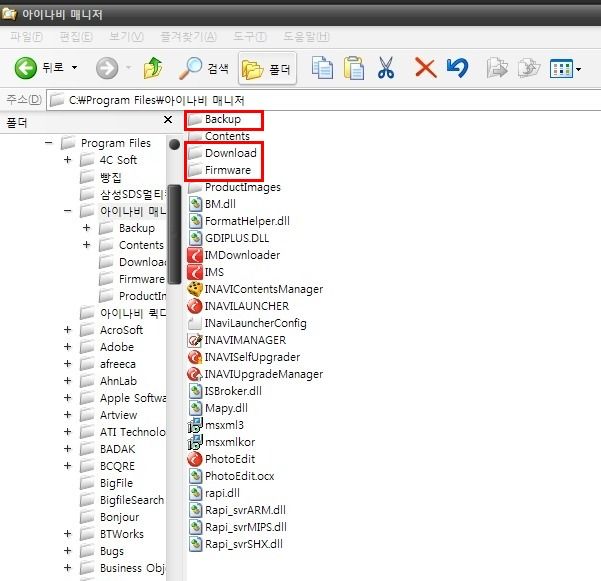Select the Contents folder in file list
Image resolution: width=601 pixels, height=581 pixels.
219,136
